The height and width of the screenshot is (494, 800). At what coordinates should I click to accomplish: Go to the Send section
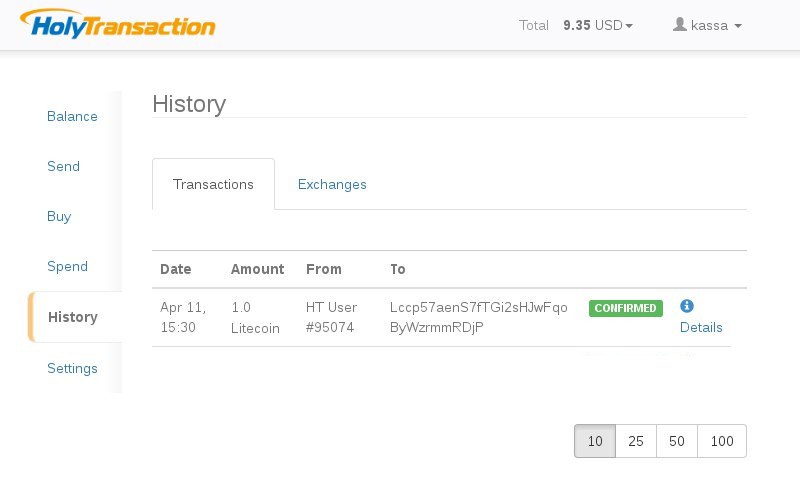[x=63, y=166]
